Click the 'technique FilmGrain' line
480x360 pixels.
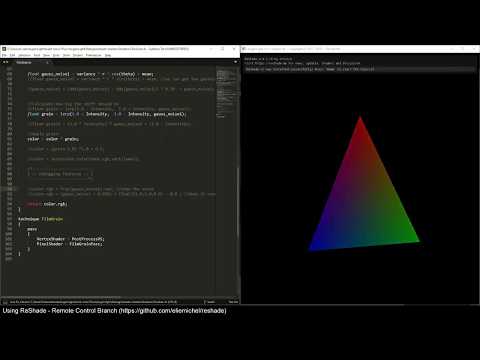40,219
